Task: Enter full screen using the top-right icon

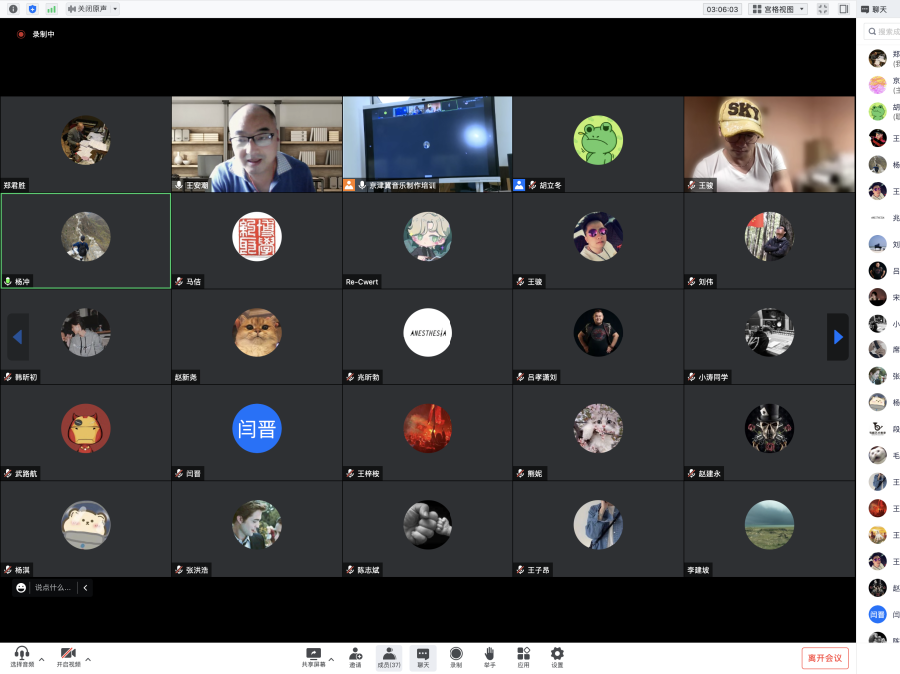Action: [x=823, y=9]
